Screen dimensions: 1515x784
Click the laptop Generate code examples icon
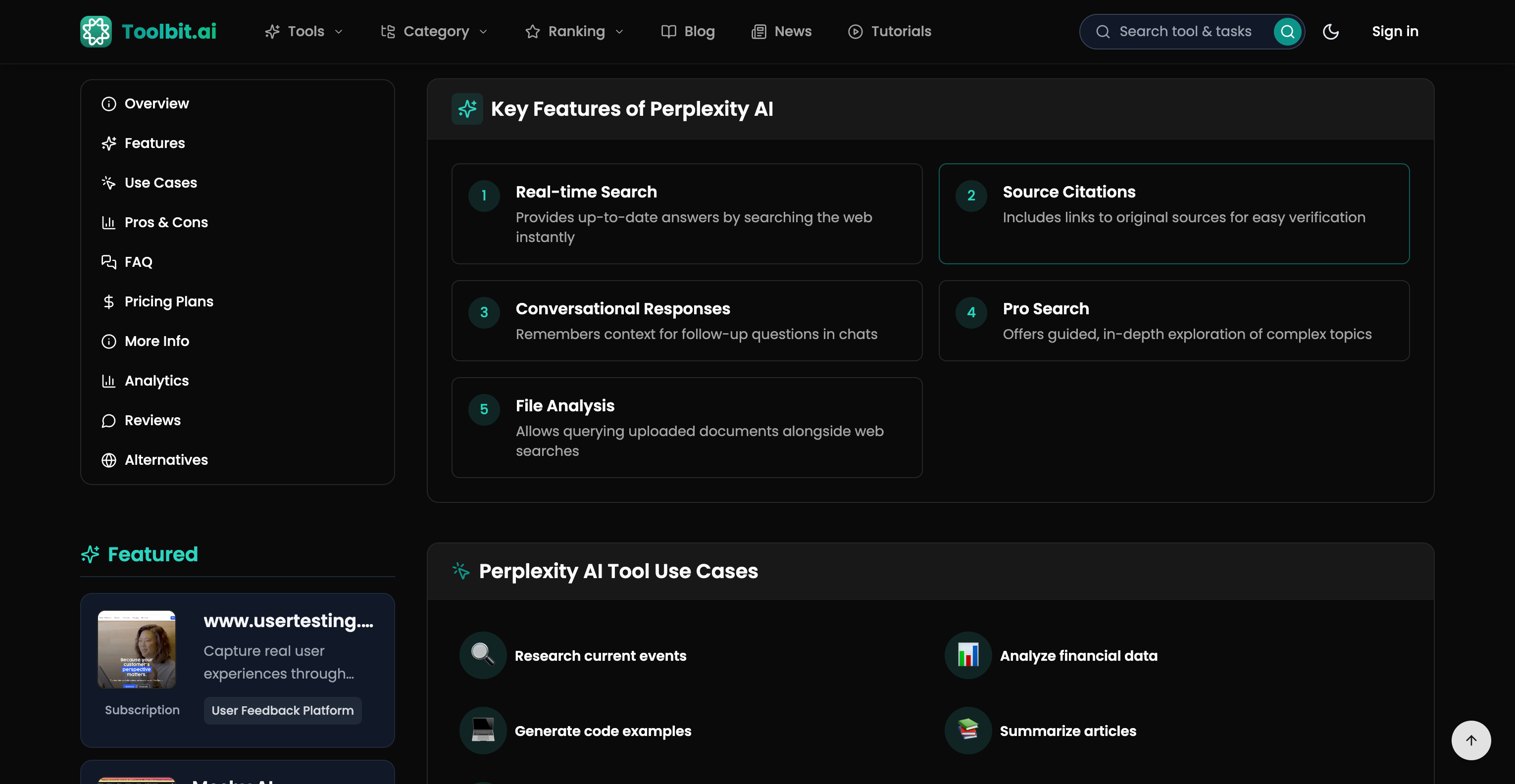click(482, 730)
